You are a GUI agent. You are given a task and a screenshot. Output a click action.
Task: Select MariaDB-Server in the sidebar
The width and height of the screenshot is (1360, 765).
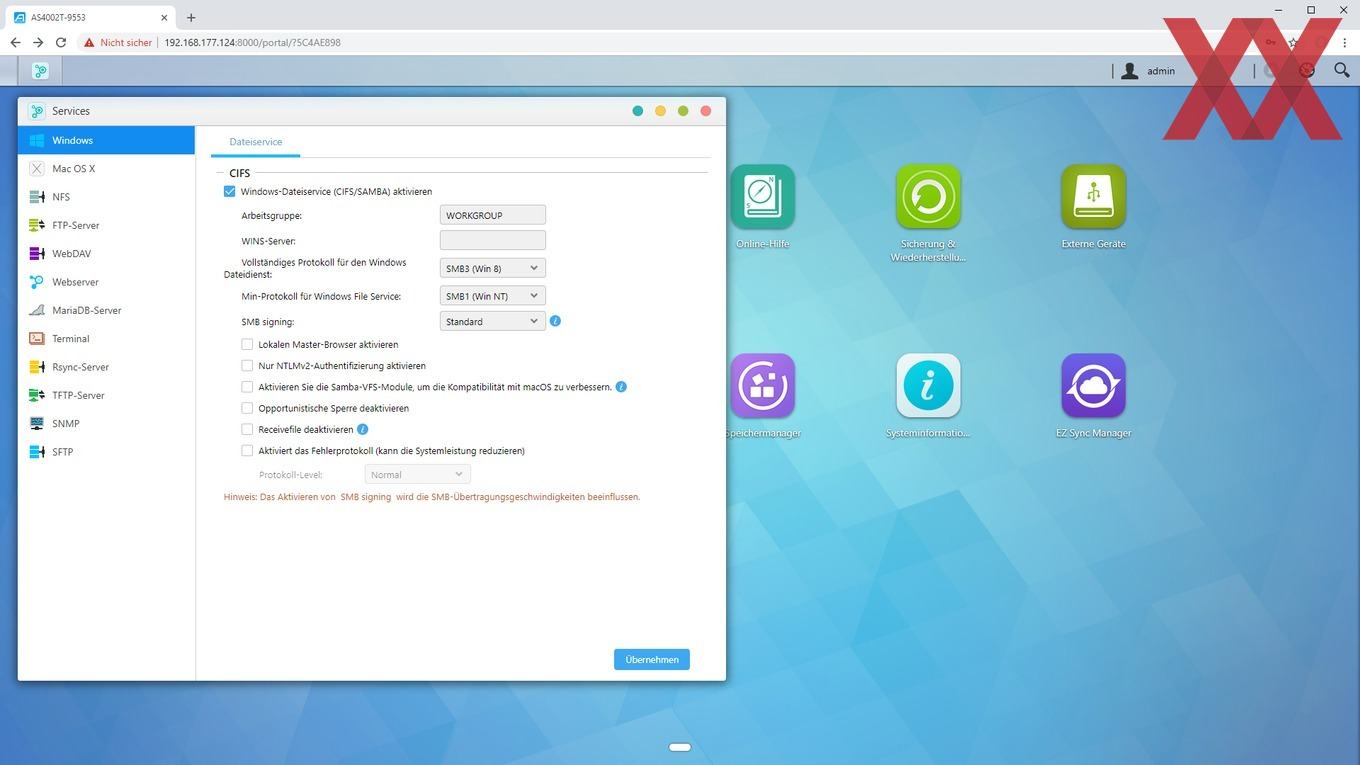(x=106, y=310)
